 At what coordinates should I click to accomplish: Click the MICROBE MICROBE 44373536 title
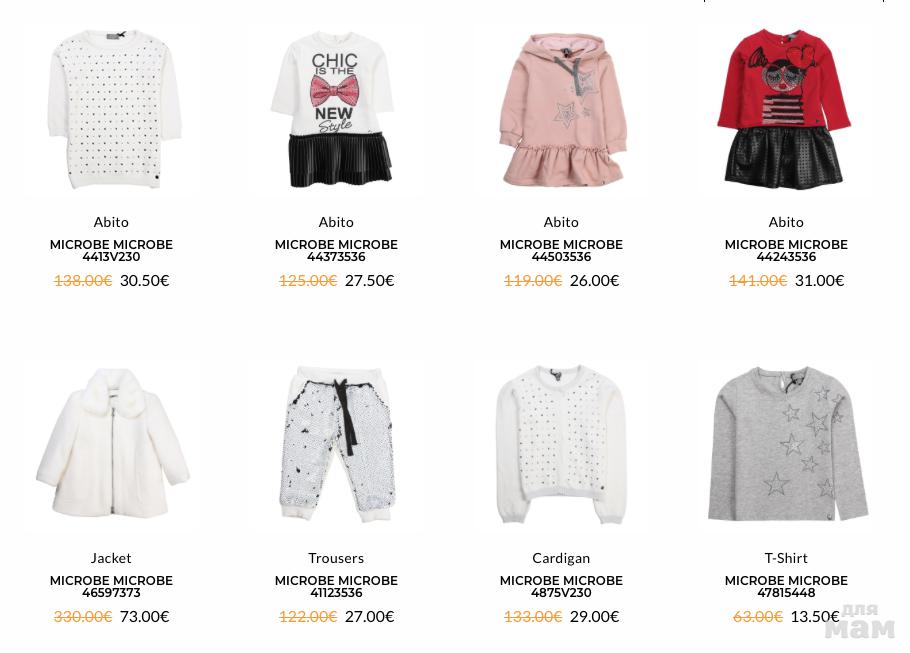point(336,251)
